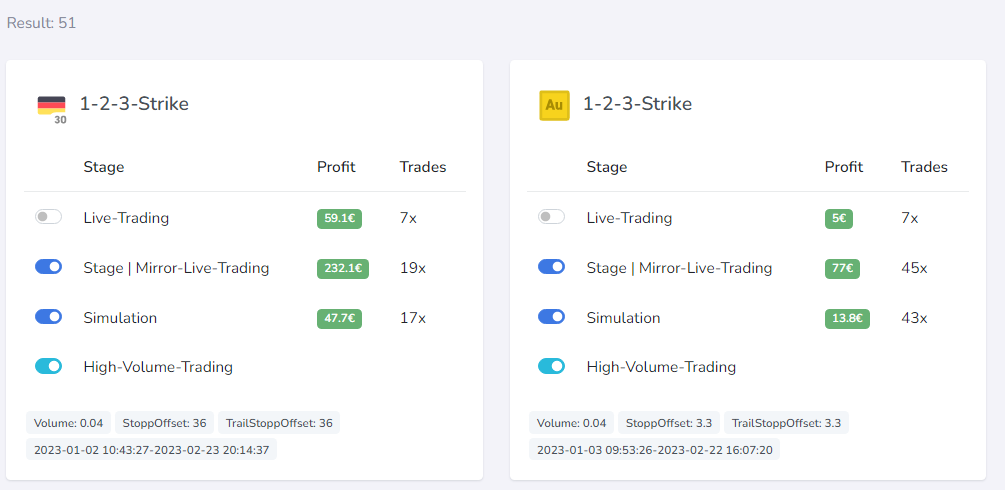Turn off Simulation in the Au gold card

click(551, 317)
